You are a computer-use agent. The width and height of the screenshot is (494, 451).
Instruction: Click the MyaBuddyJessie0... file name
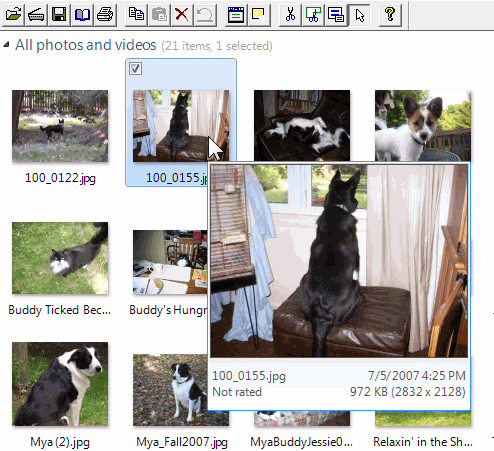coord(302,442)
